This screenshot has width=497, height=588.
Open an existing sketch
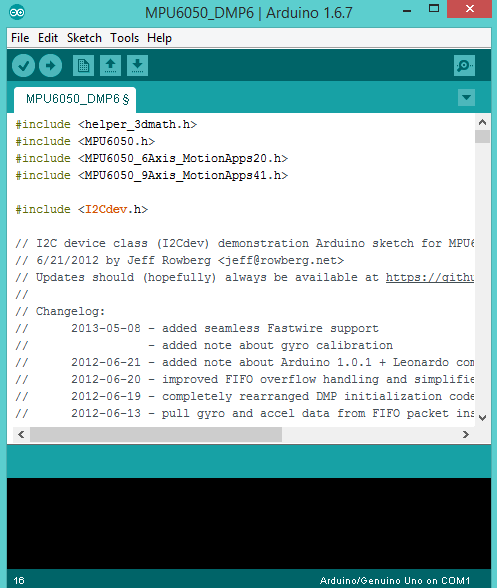pos(110,66)
